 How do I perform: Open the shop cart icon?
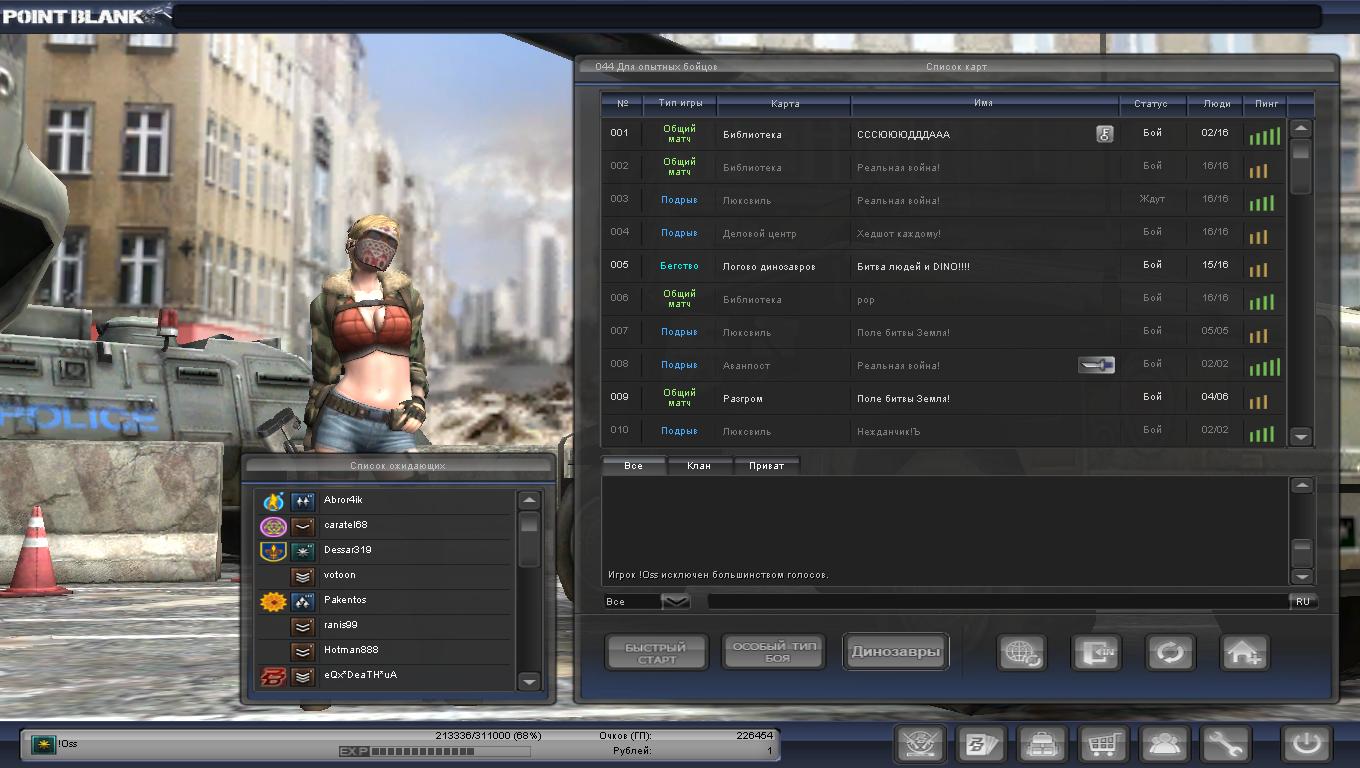pyautogui.click(x=1103, y=744)
